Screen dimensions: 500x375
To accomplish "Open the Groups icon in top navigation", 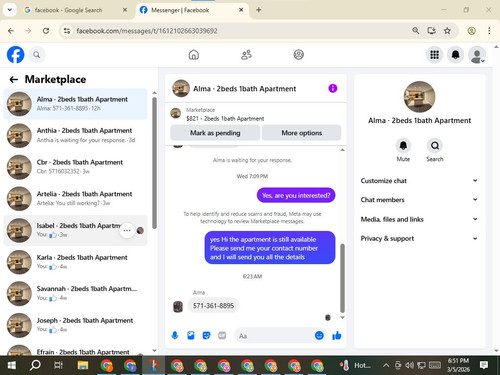I will [298, 55].
